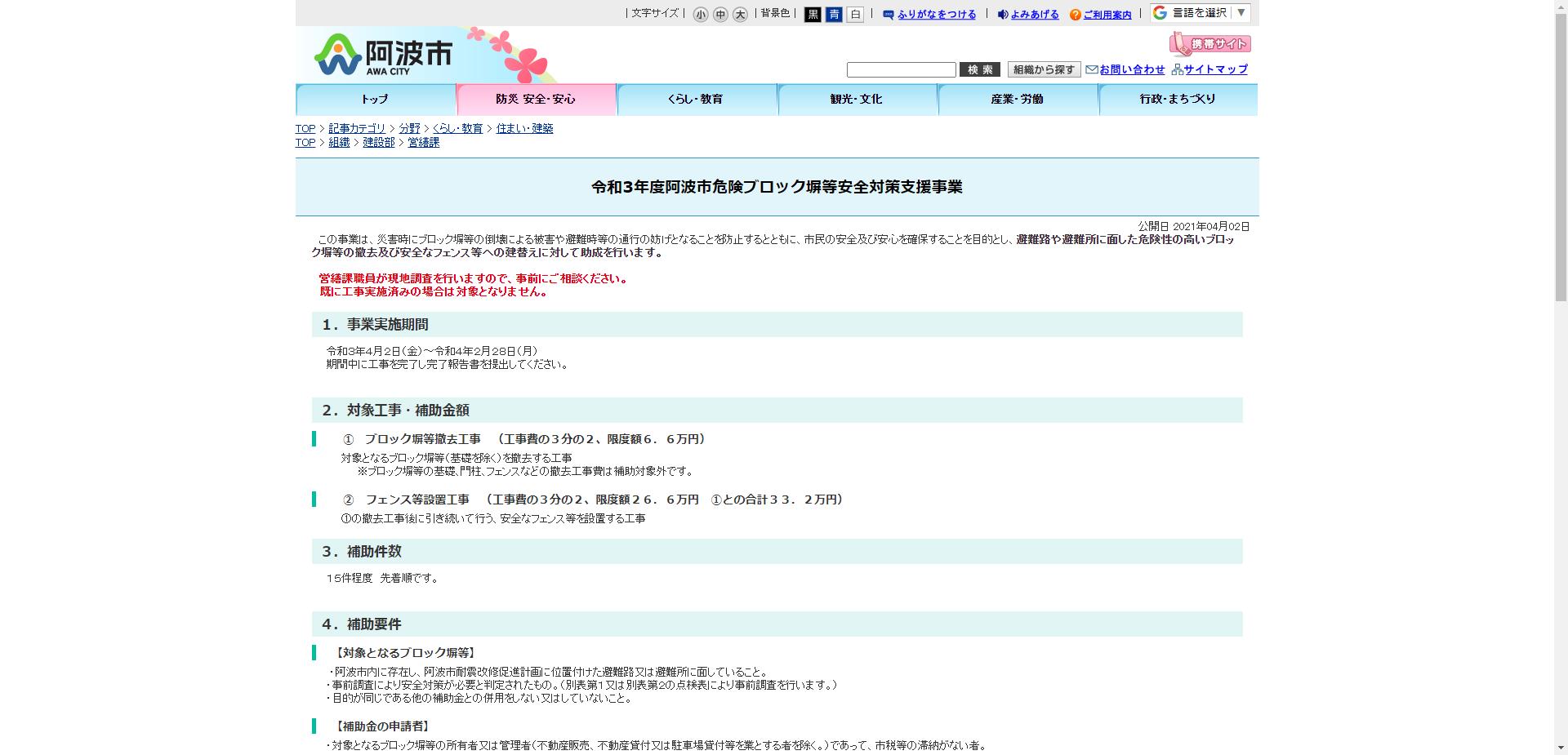Select the 青 blue background swatch
This screenshot has width=1568, height=755.
click(x=834, y=14)
